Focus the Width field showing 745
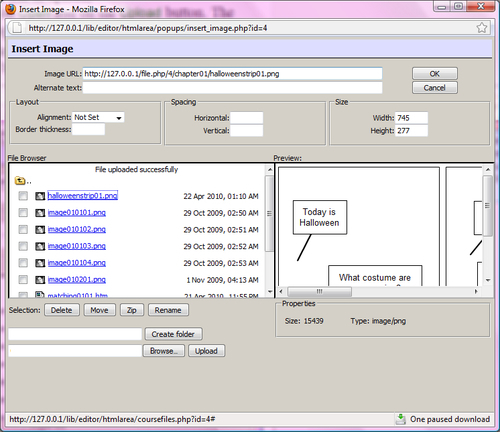Image resolution: width=500 pixels, height=432 pixels. [x=411, y=118]
